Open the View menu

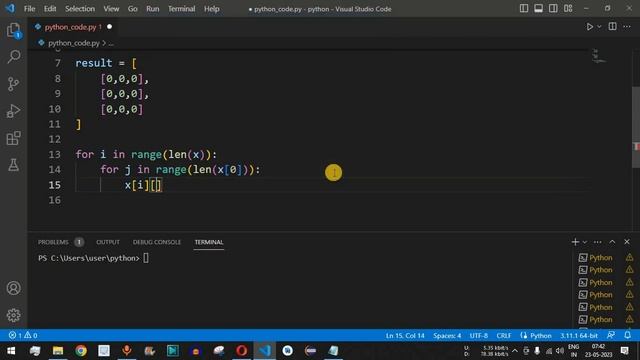tap(111, 9)
